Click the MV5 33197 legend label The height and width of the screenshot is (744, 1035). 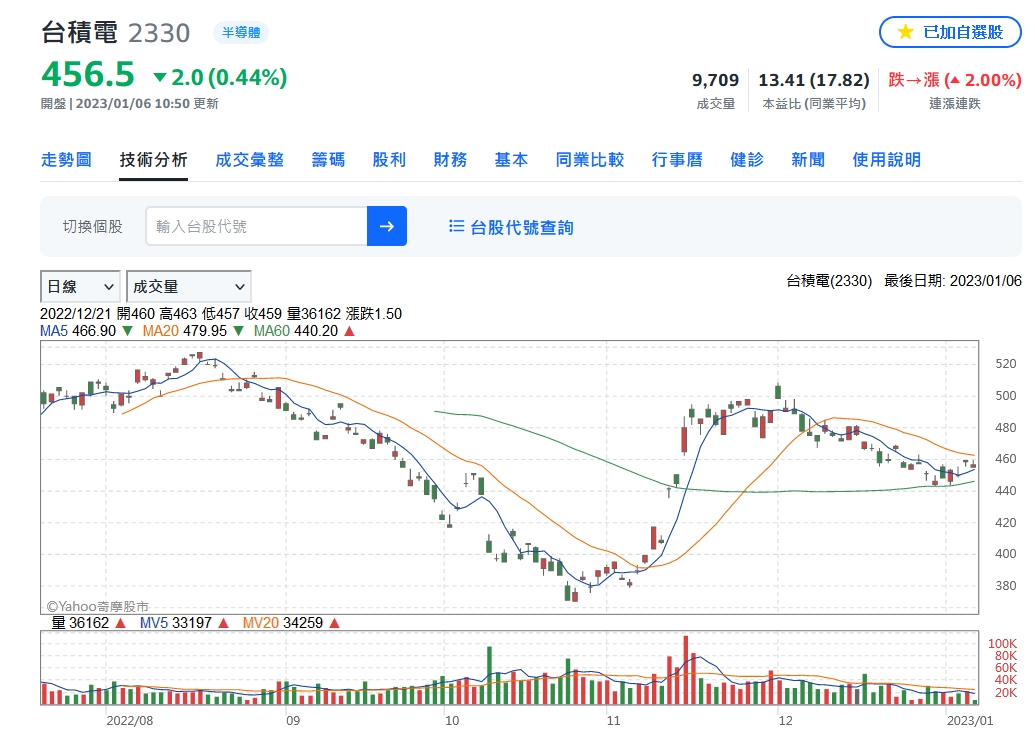point(176,623)
